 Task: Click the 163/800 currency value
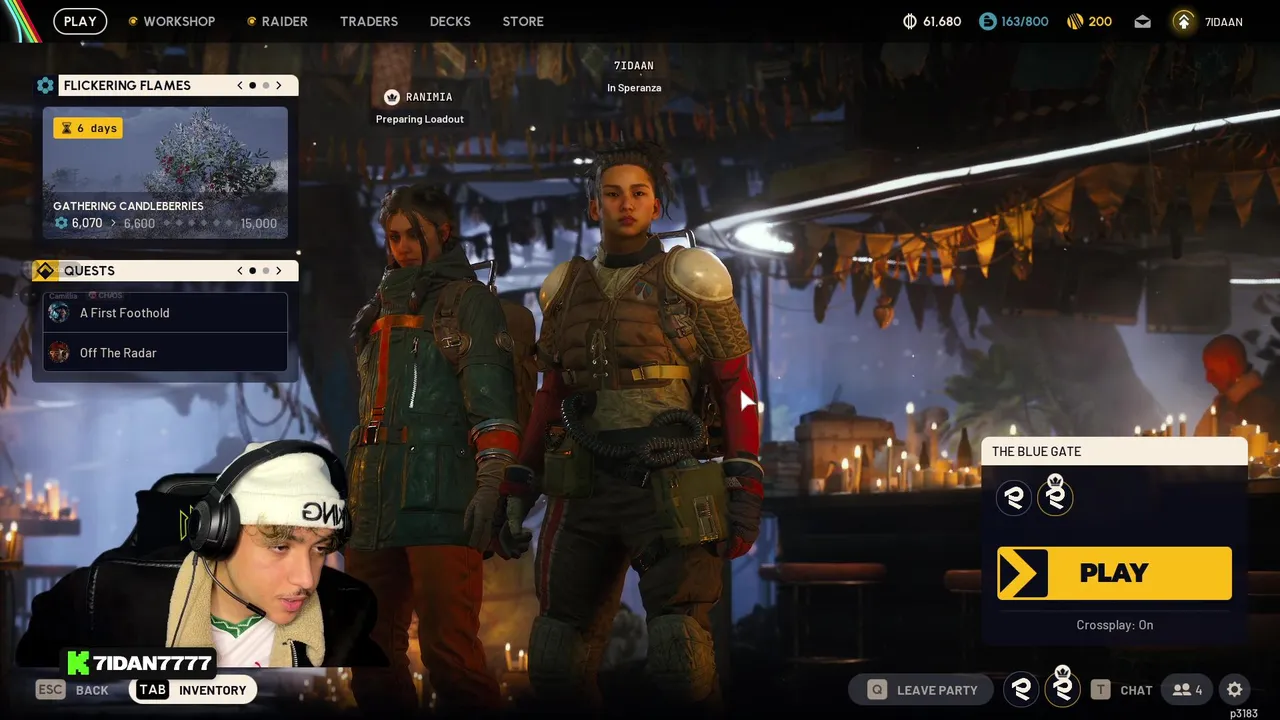click(x=1025, y=21)
